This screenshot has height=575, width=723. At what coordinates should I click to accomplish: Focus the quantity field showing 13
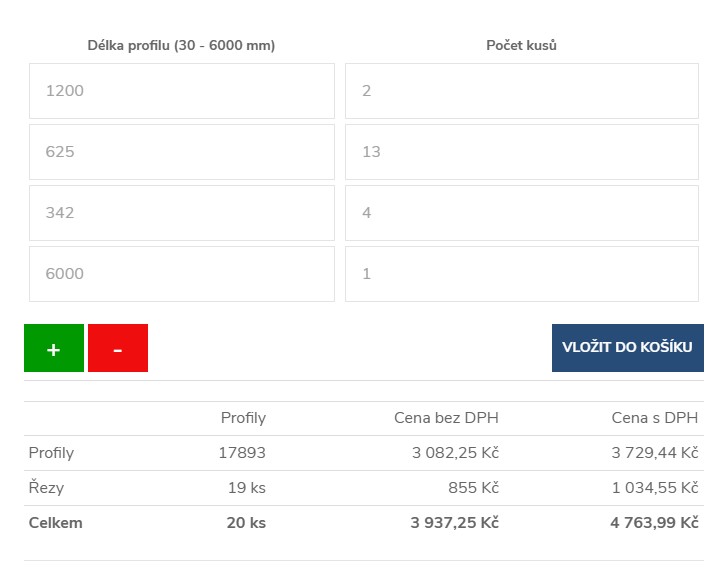click(x=521, y=152)
